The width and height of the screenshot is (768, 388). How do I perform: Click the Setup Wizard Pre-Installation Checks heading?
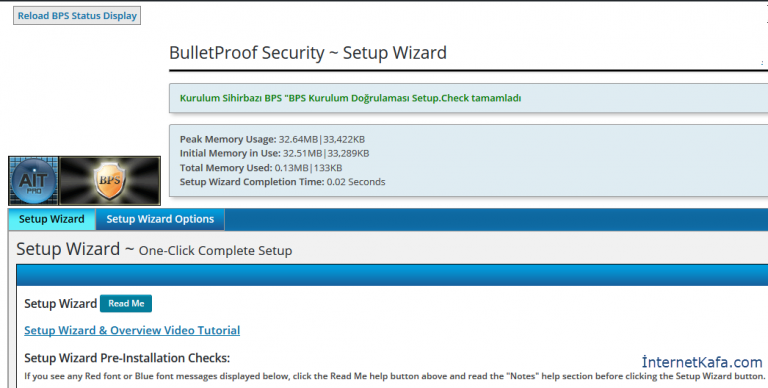click(x=127, y=358)
